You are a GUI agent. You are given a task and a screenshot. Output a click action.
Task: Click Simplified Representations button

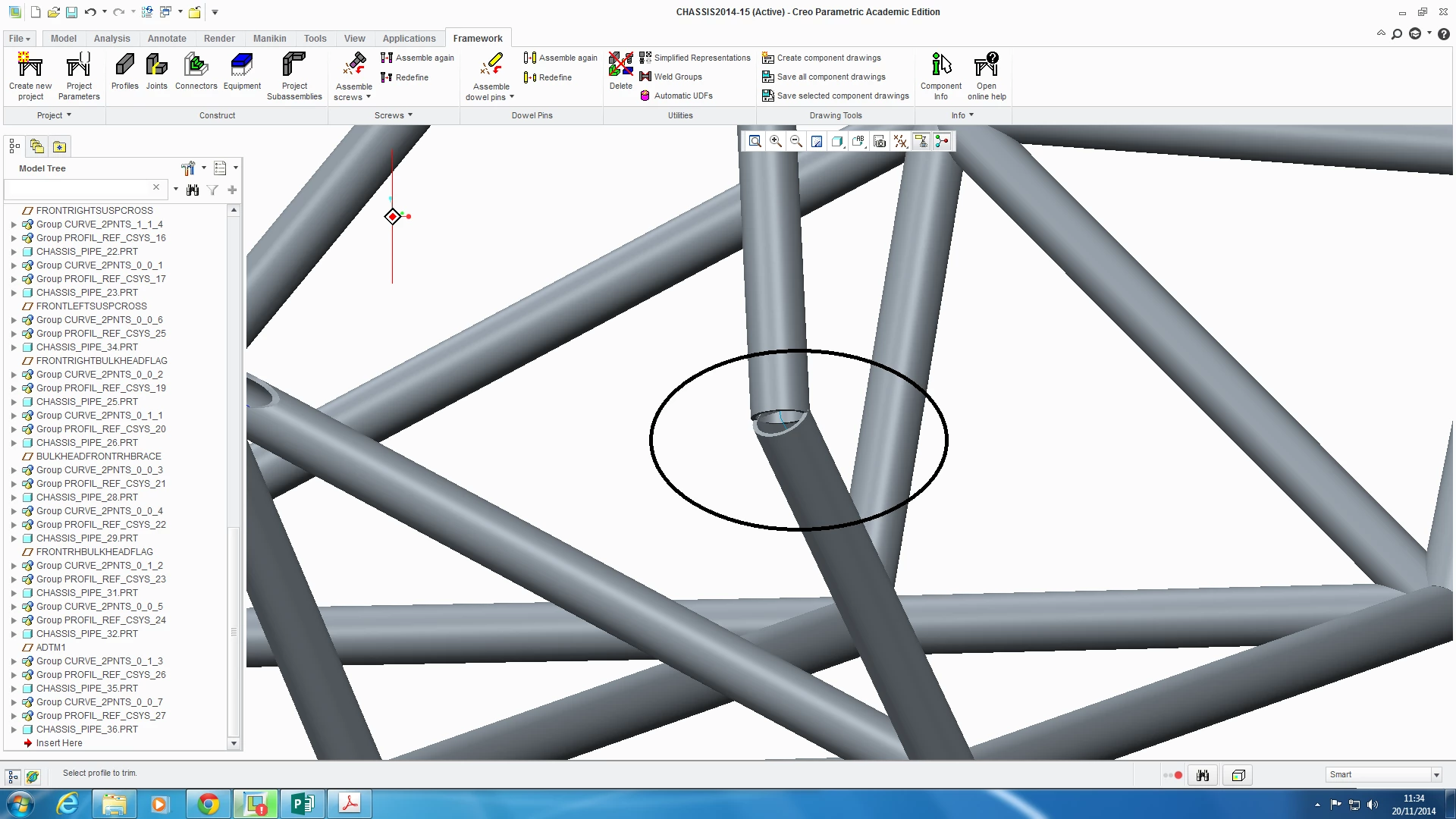point(701,58)
